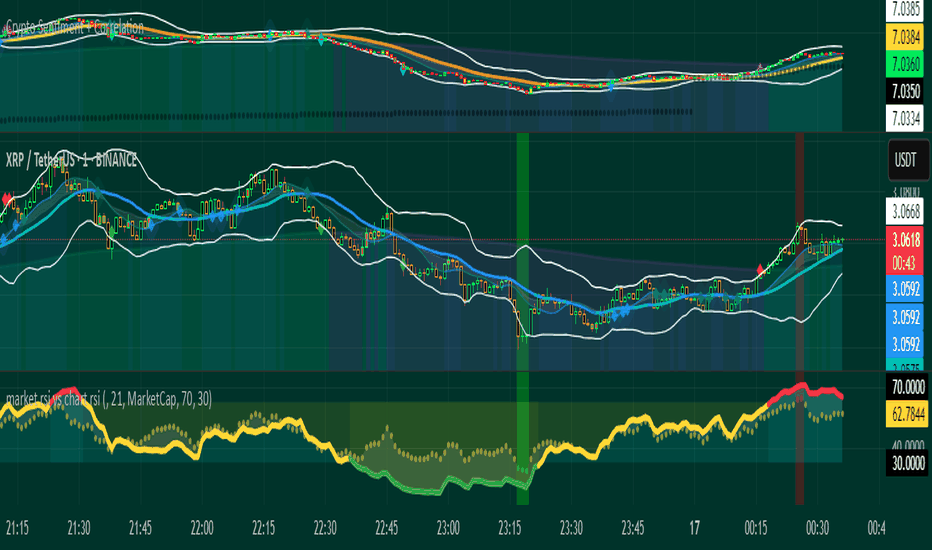Click the red 3.0618 last price label
Image resolution: width=932 pixels, height=550 pixels.
click(x=906, y=239)
